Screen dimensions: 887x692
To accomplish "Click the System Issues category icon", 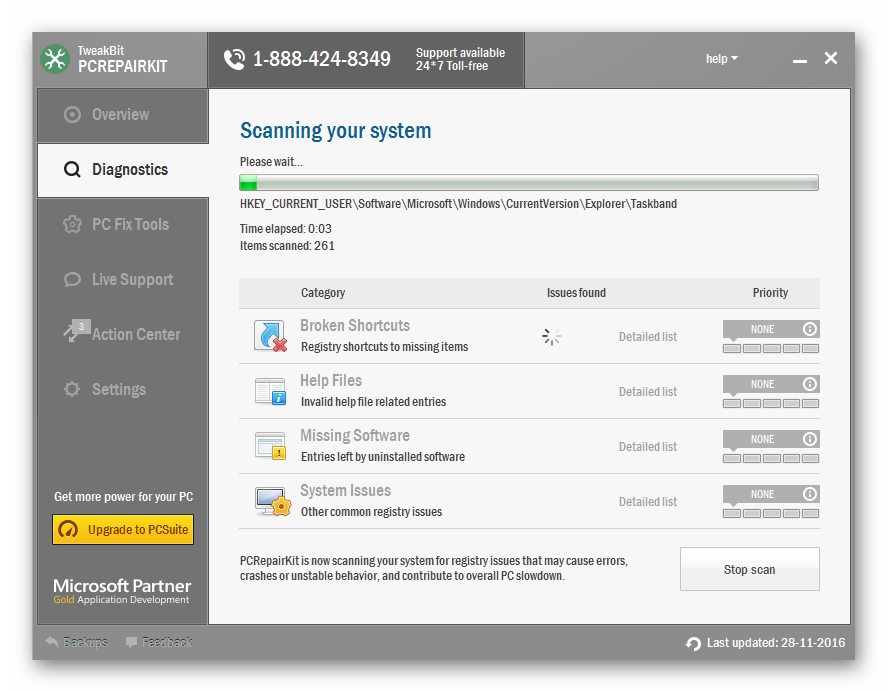I will click(273, 501).
